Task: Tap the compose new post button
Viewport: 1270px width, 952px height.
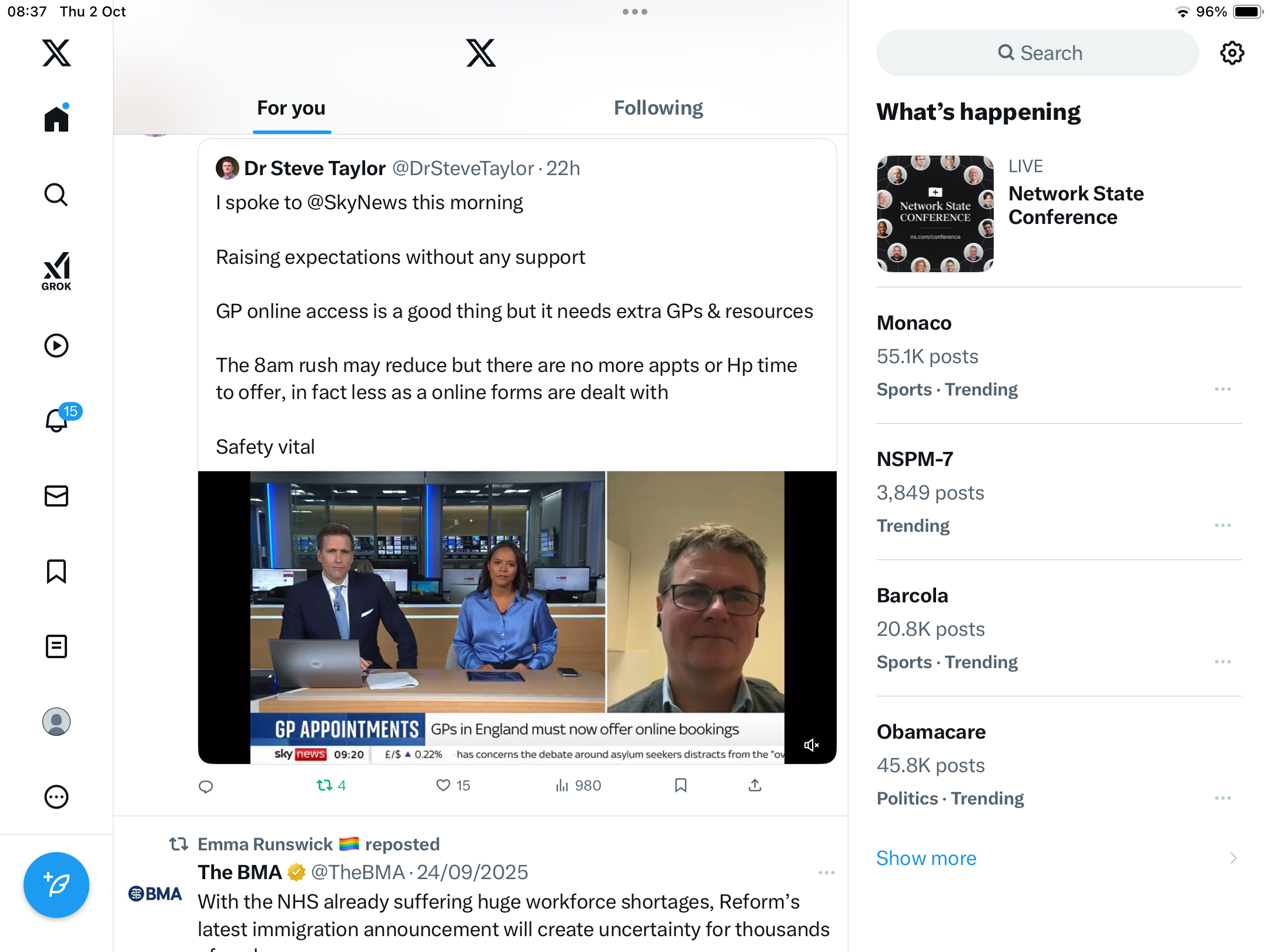Action: [56, 884]
